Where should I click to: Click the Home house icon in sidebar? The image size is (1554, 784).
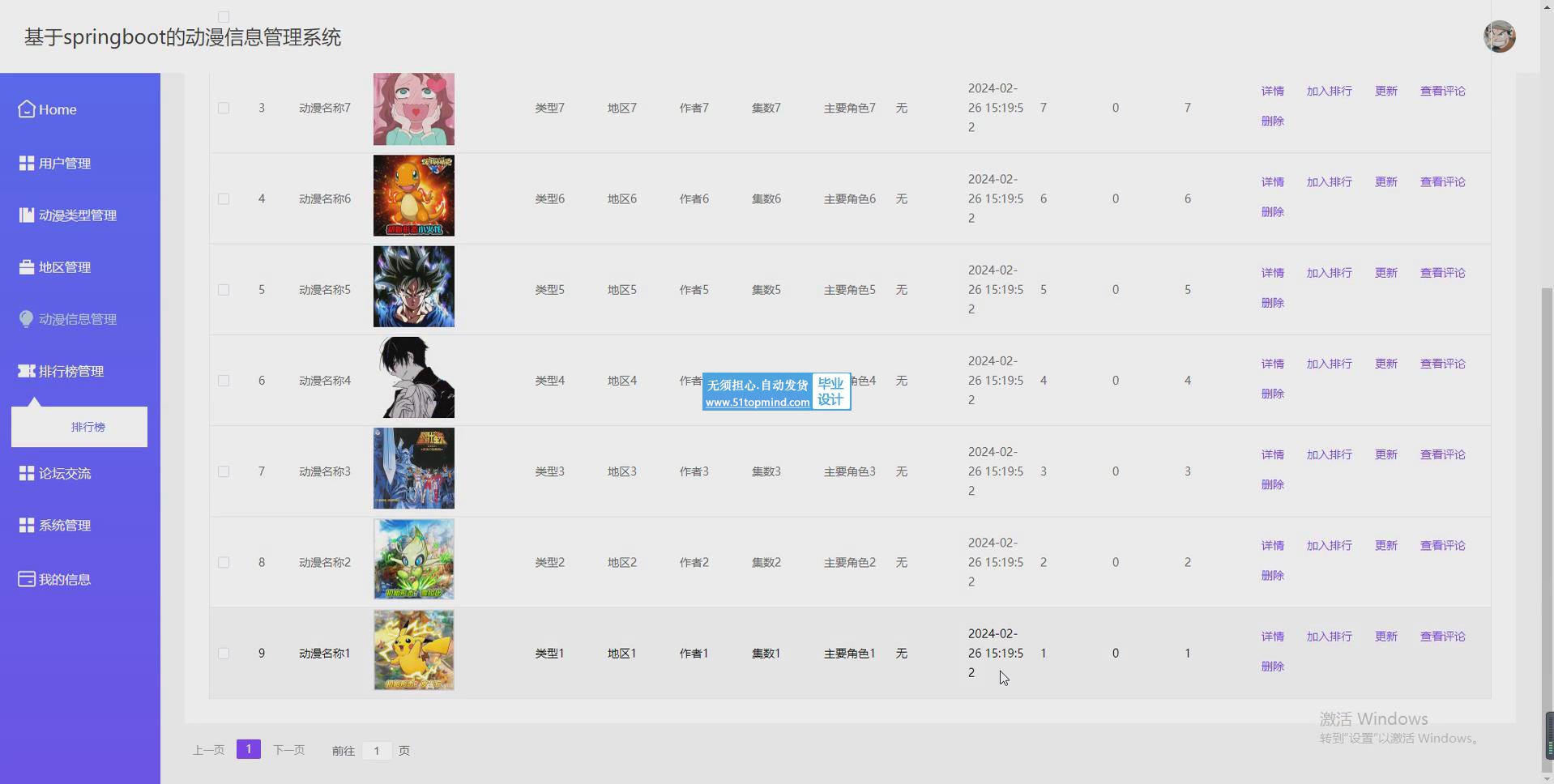[27, 109]
